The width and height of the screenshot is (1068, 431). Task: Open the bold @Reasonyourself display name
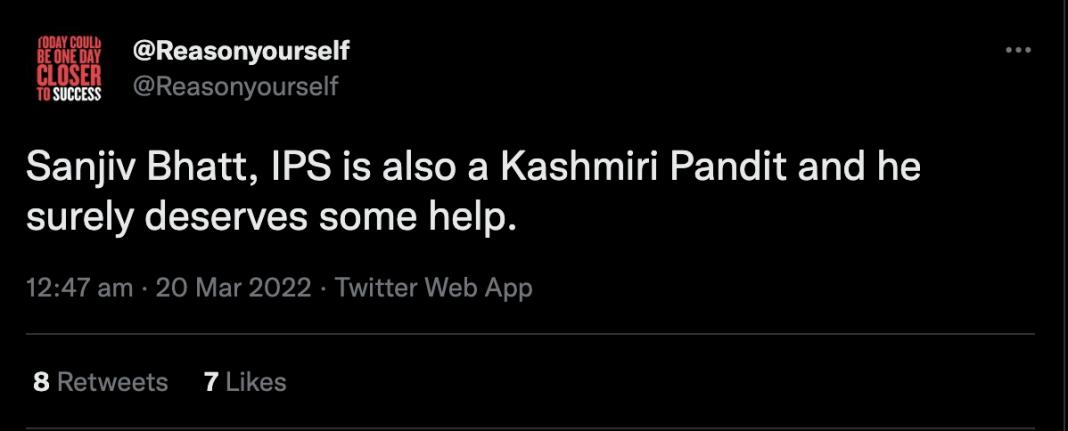pos(241,52)
